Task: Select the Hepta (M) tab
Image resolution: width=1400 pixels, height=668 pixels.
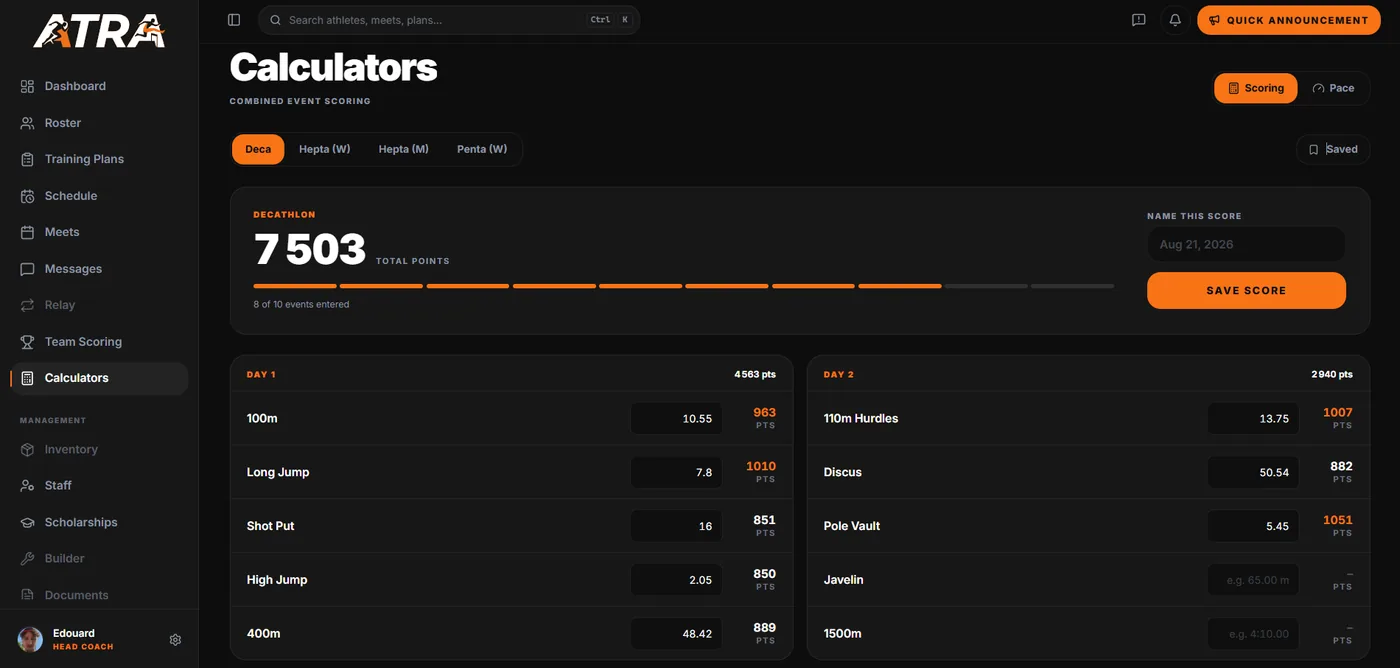Action: coord(404,150)
